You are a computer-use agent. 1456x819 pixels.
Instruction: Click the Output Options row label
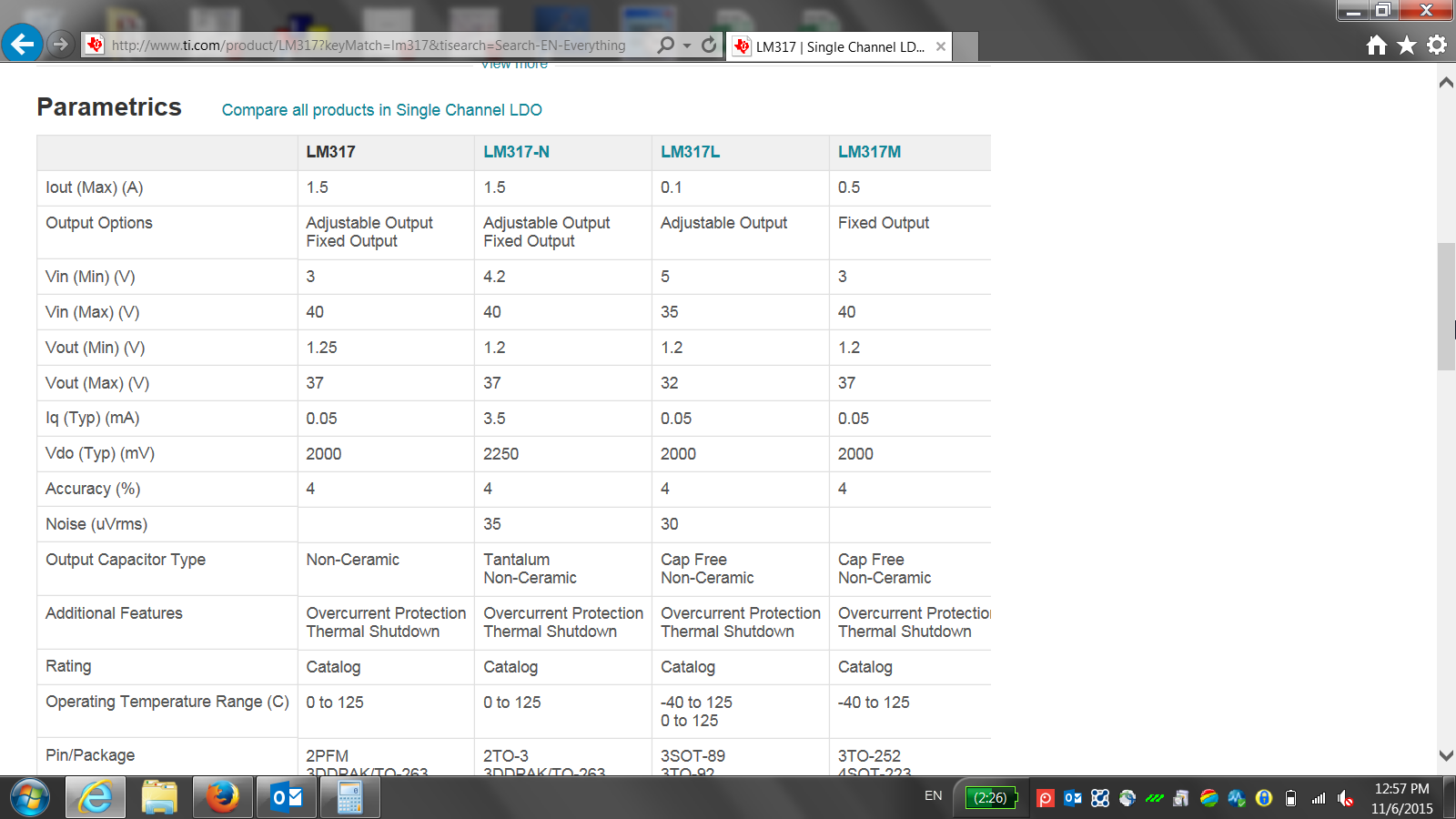[x=99, y=223]
